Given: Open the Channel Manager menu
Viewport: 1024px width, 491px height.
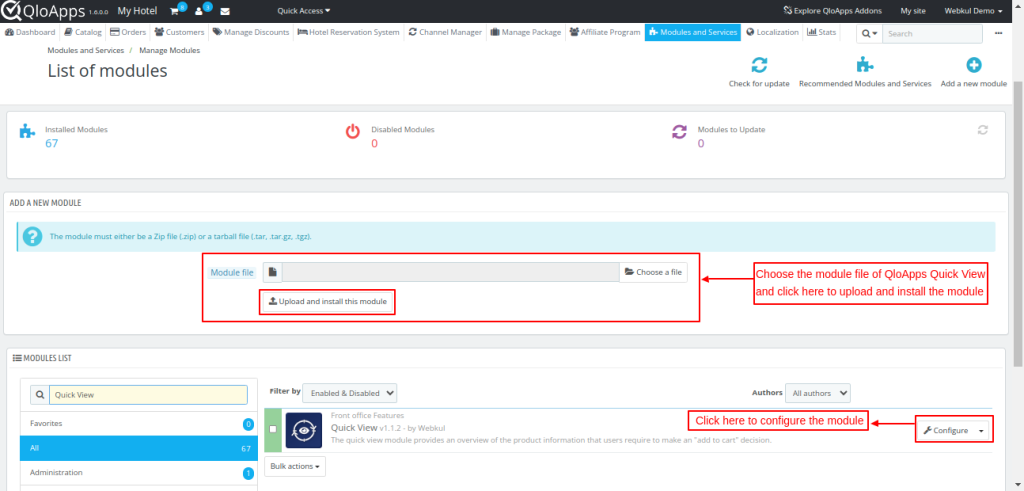Looking at the screenshot, I should click(445, 32).
